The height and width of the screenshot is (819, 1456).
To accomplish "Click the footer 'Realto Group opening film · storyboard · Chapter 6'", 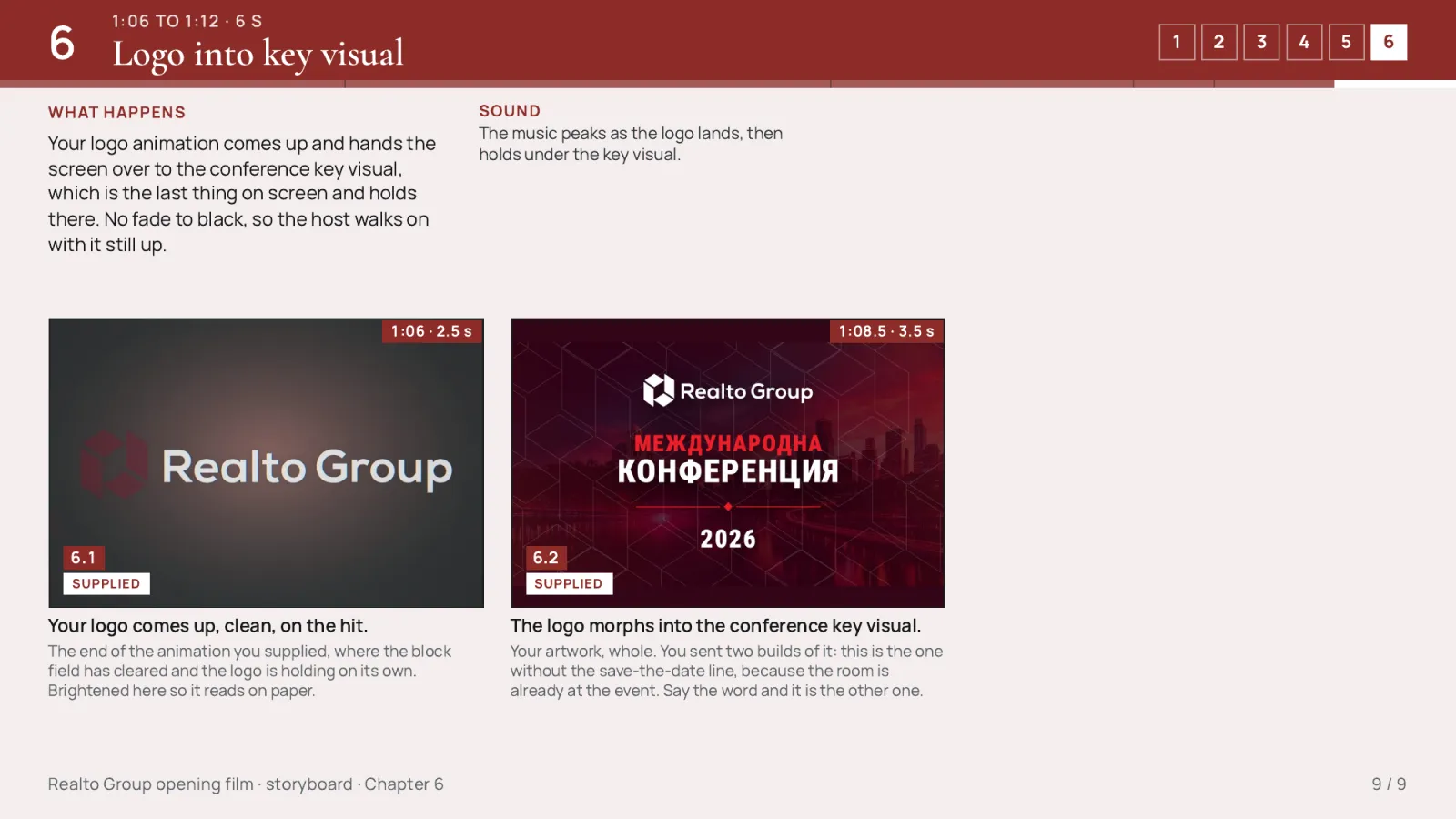I will (246, 784).
